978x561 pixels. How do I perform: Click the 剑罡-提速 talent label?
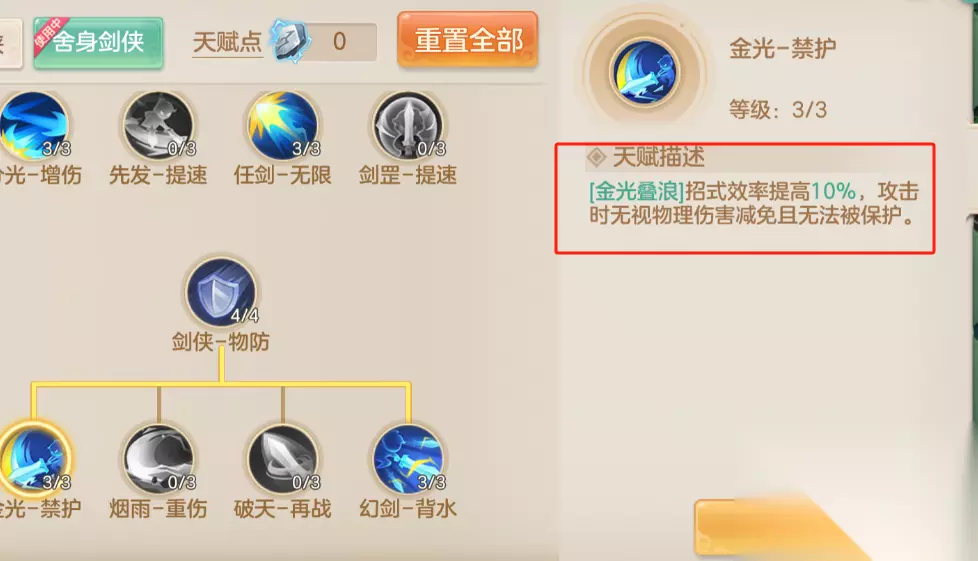[x=408, y=175]
